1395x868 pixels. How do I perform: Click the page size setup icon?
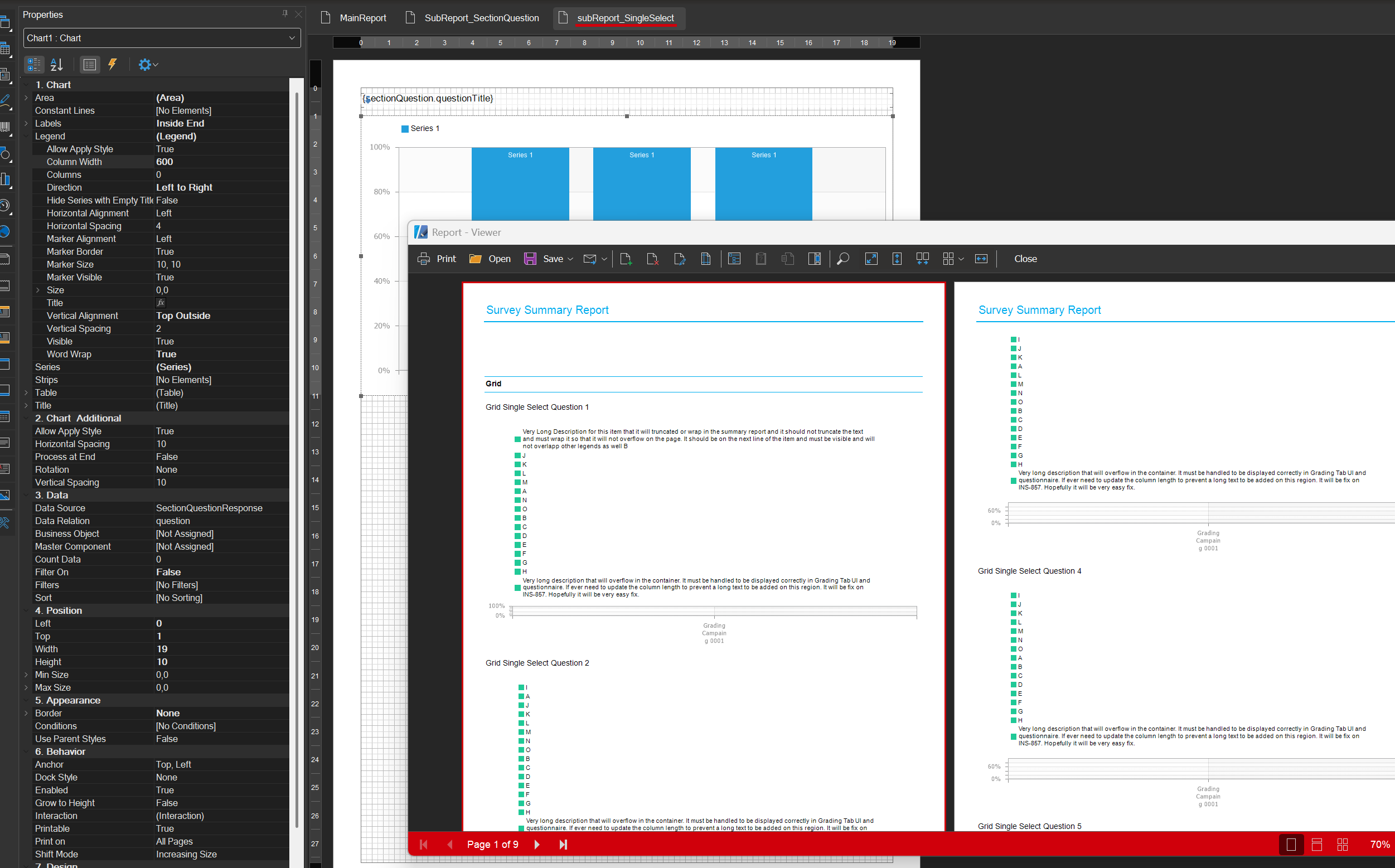coord(706,259)
